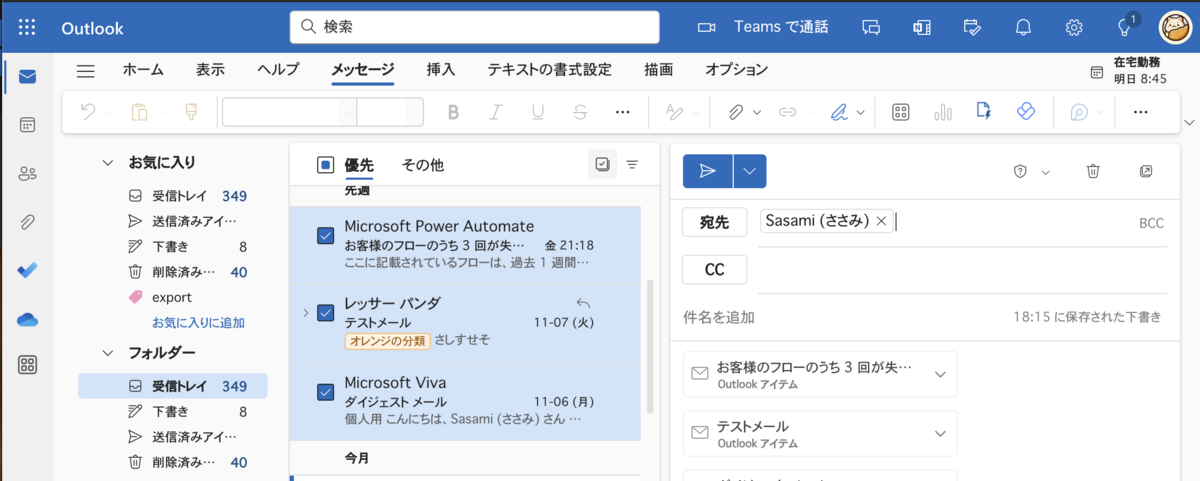The image size is (1200, 481).
Task: Collapse the フォルダー section chevron
Action: (107, 352)
